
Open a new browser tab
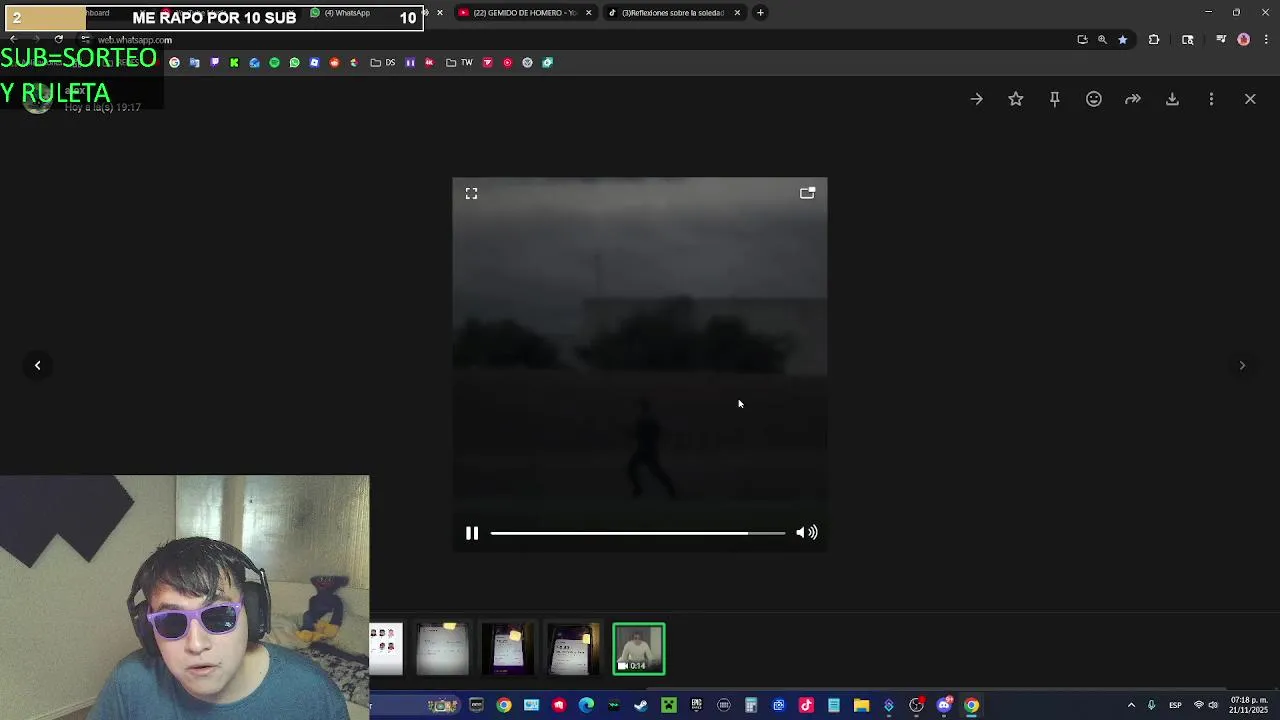pyautogui.click(x=760, y=13)
